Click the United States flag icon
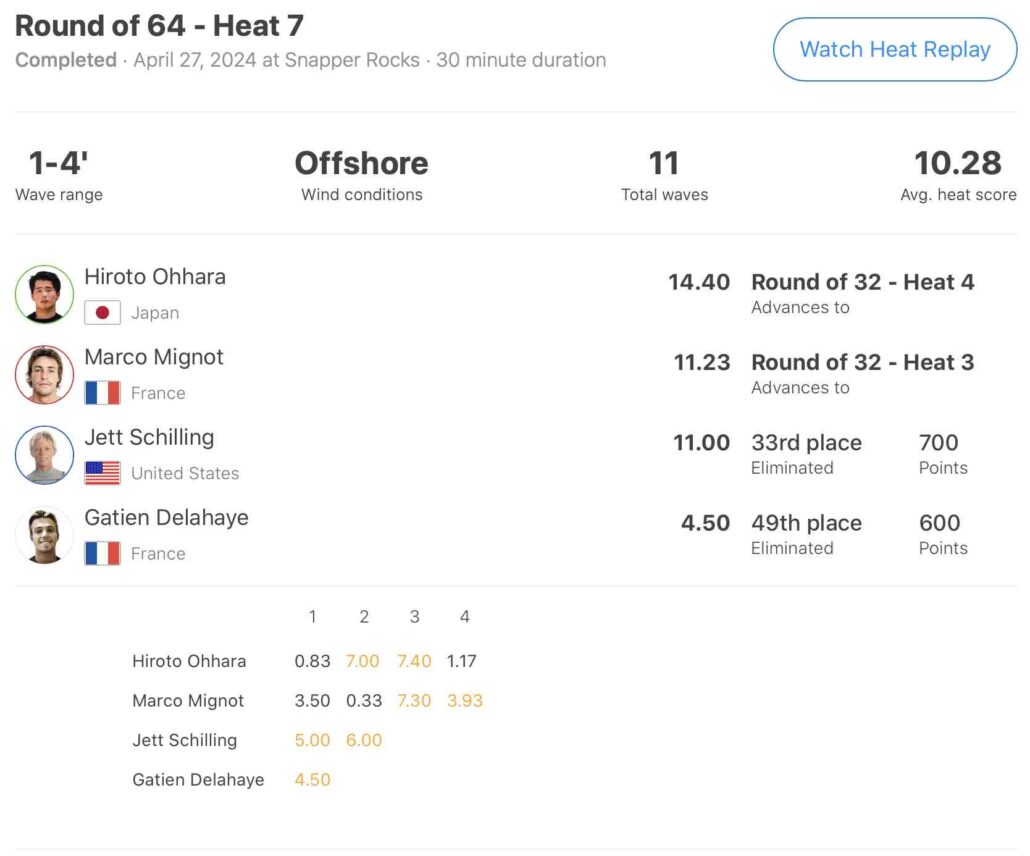 coord(102,473)
